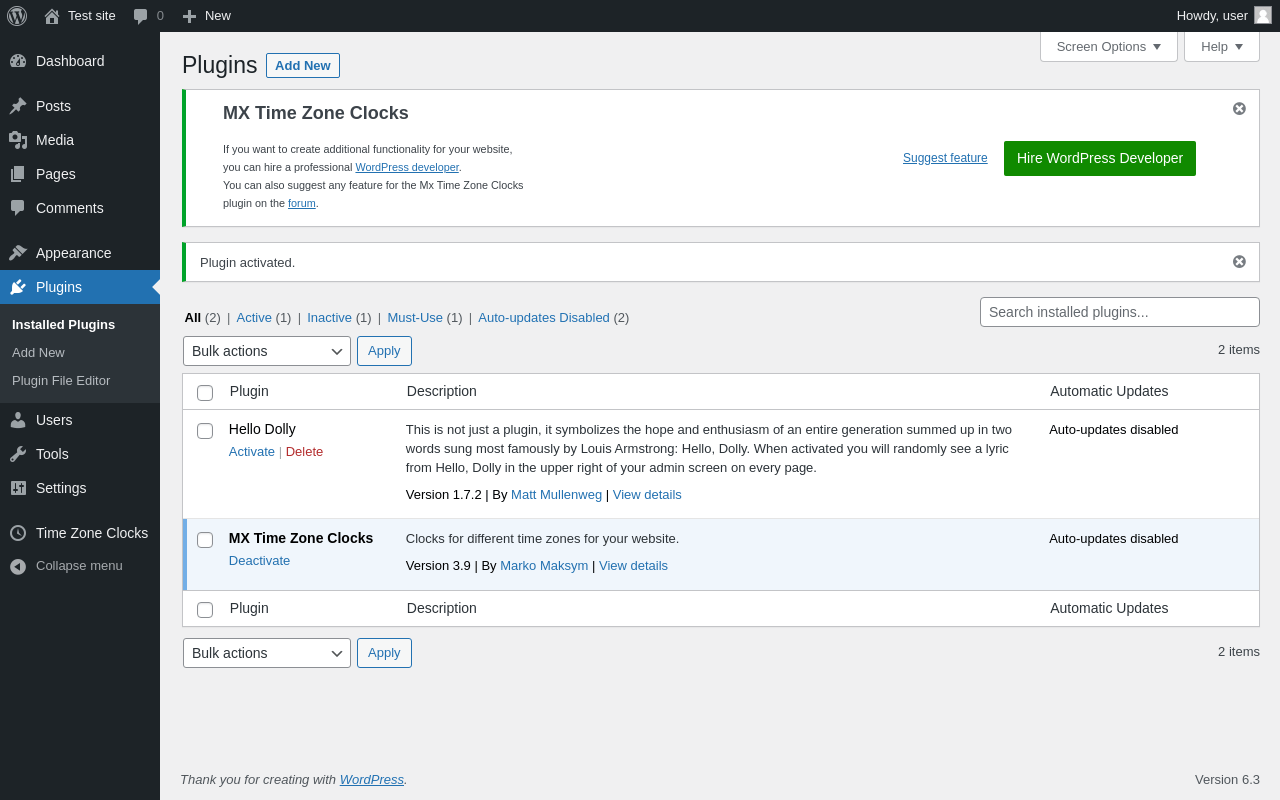Click the Tools wrench icon

pyautogui.click(x=18, y=454)
